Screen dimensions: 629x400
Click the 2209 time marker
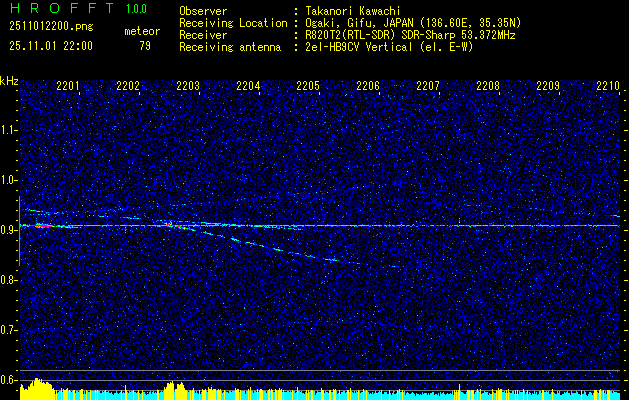[548, 85]
